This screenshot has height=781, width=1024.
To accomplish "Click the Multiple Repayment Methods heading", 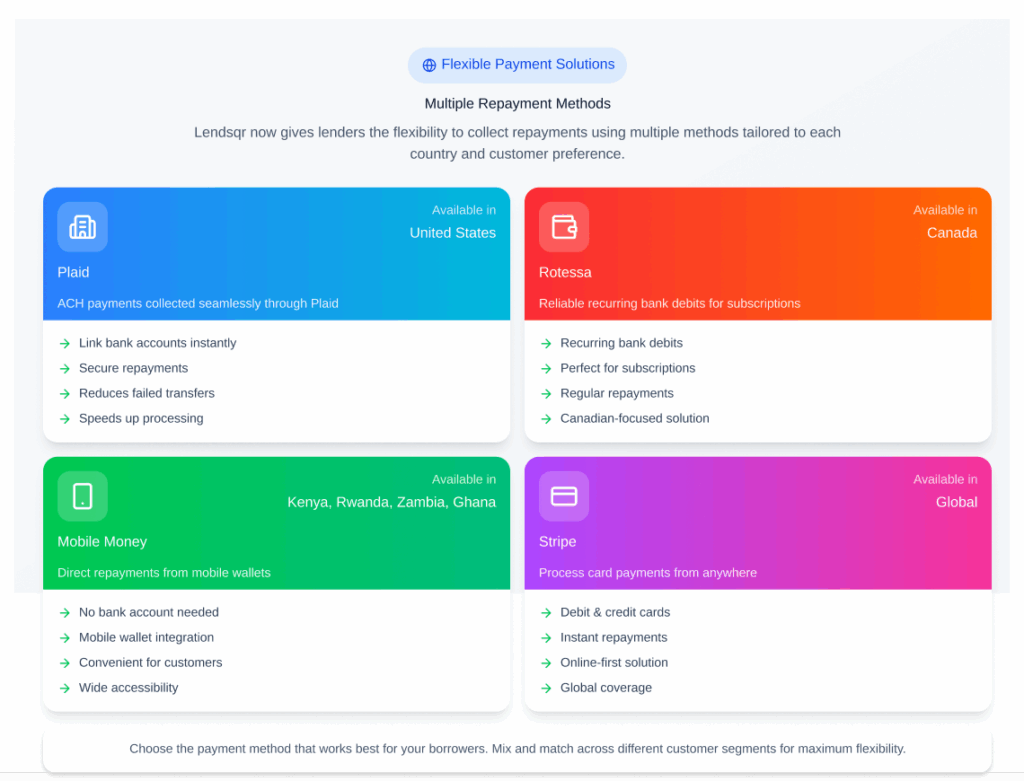I will click(517, 103).
